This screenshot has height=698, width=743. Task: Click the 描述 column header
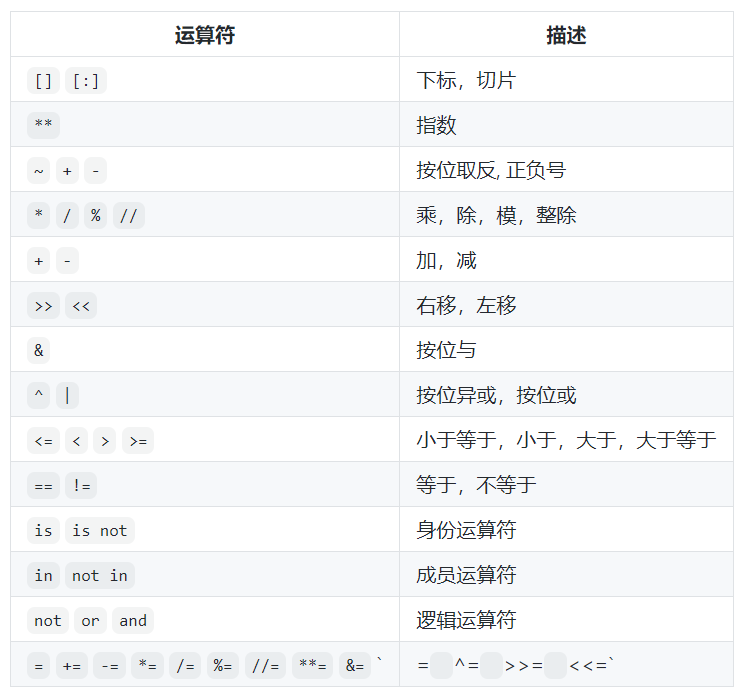tap(566, 35)
